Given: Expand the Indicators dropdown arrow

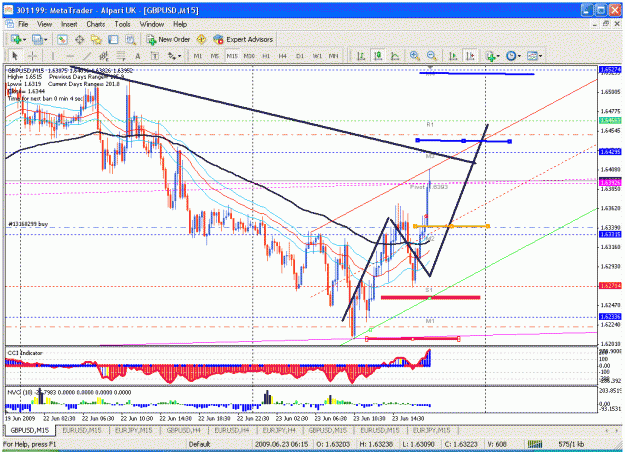Looking at the screenshot, I should tap(498, 56).
